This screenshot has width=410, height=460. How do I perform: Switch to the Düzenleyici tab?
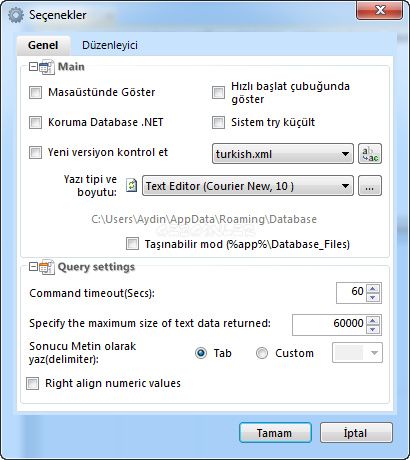[x=110, y=45]
